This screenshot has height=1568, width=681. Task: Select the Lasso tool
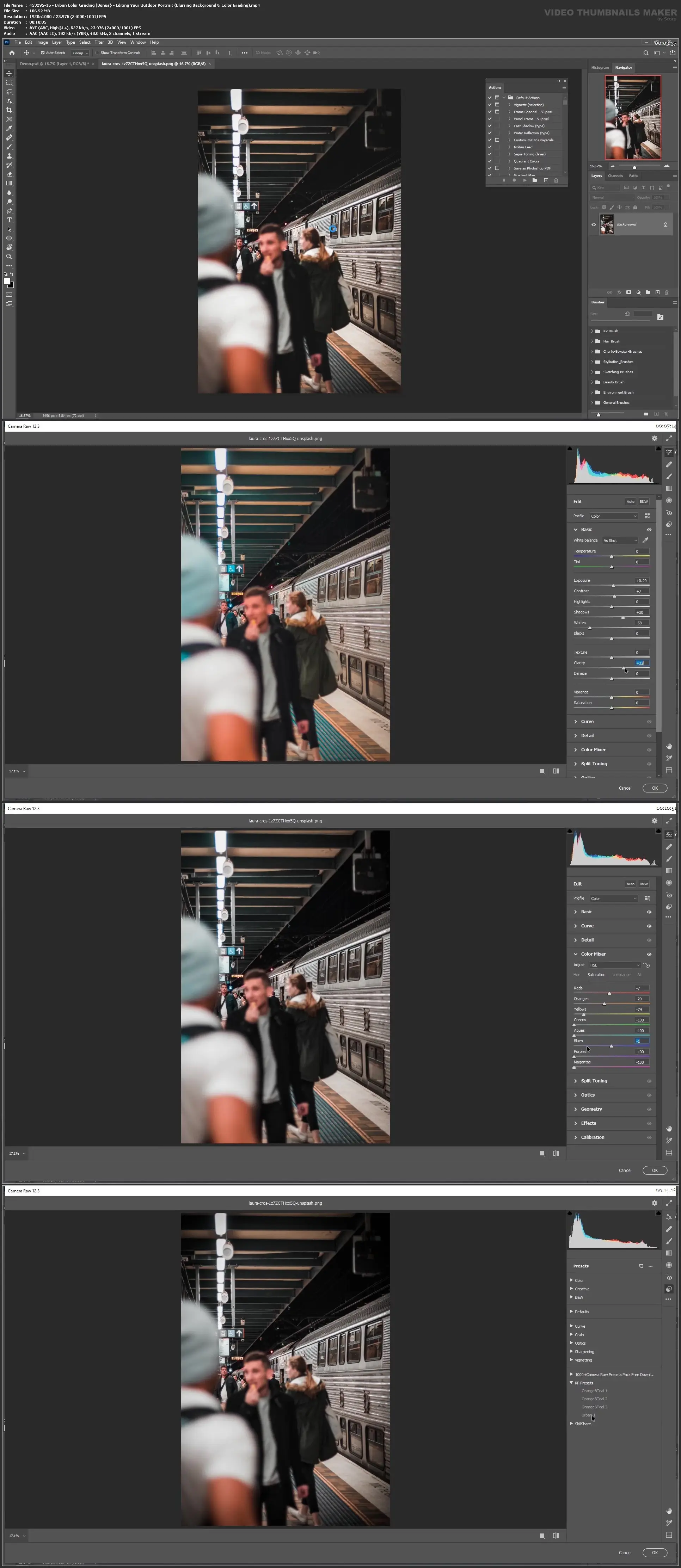pos(9,91)
